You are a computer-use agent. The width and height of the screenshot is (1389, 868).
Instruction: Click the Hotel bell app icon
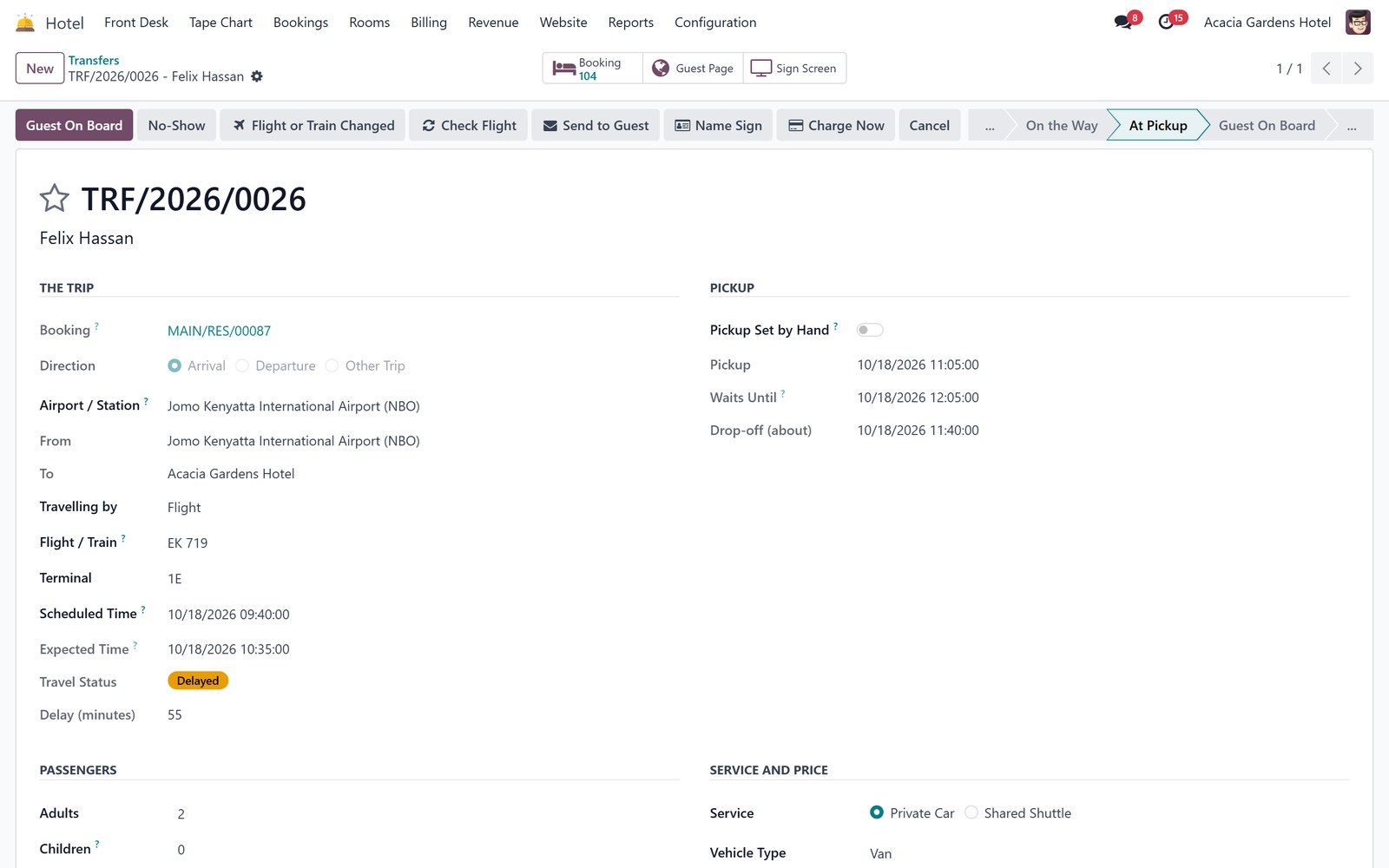[x=25, y=23]
